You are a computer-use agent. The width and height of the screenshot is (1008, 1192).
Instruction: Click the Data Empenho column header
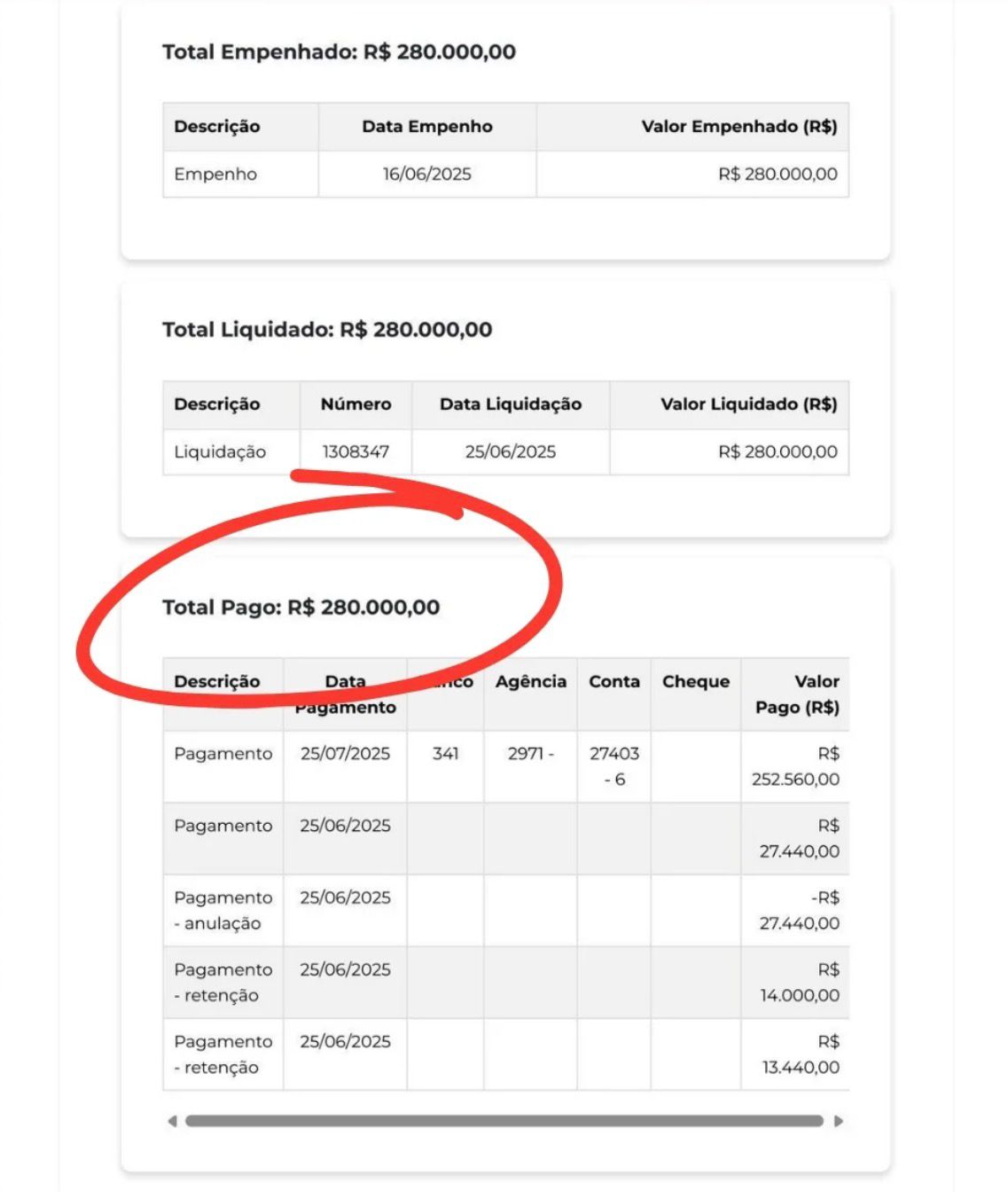coord(426,127)
